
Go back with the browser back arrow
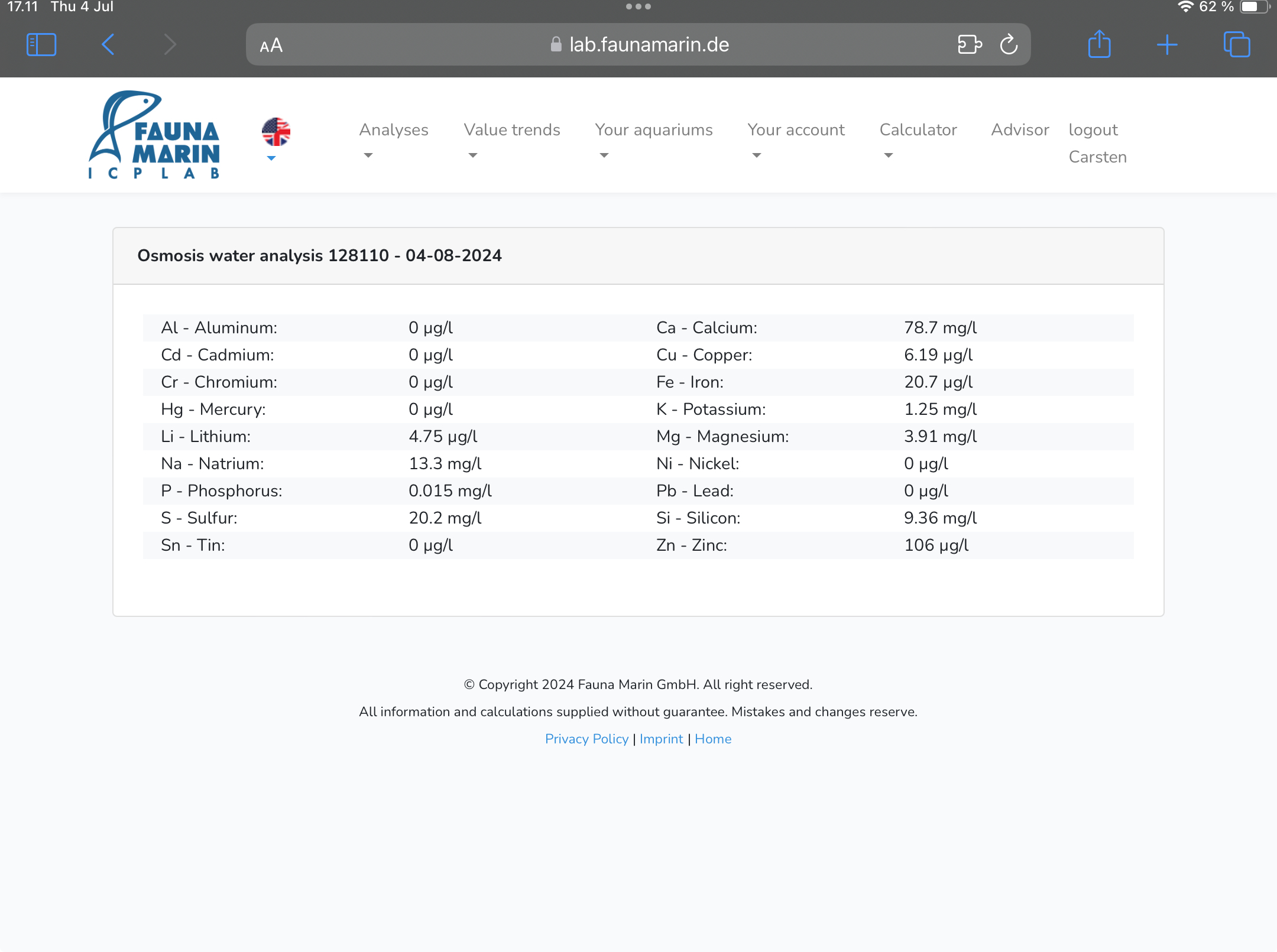coord(108,45)
